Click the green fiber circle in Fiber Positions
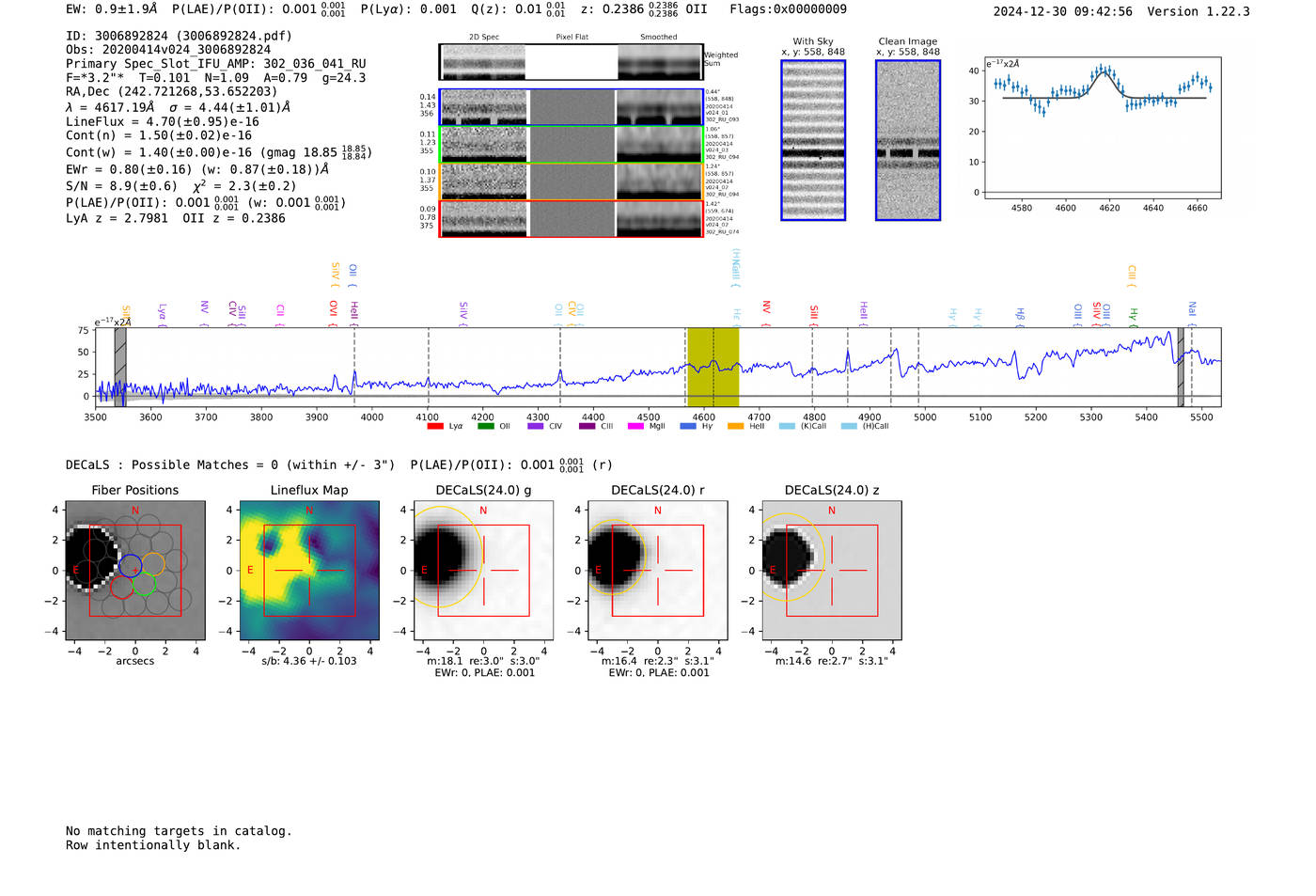This screenshot has height=896, width=1316. [x=144, y=585]
